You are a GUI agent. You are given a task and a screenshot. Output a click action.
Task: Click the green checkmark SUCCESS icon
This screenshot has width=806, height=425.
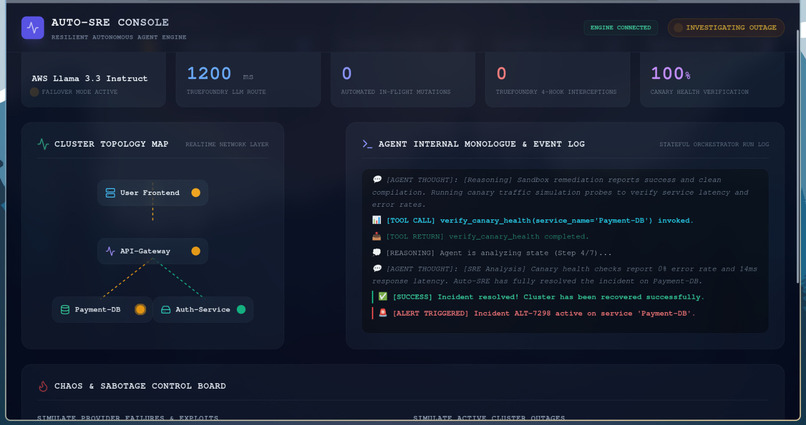click(x=383, y=297)
